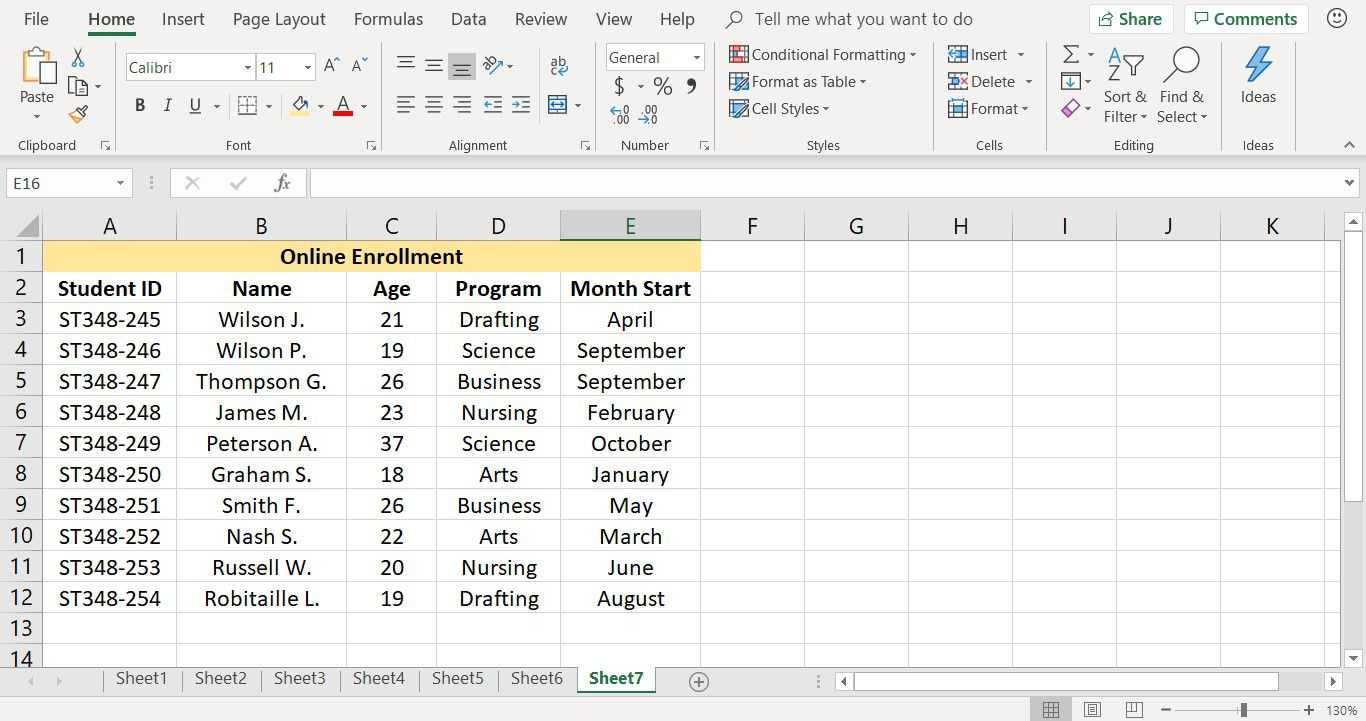Open the Formulas ribbon tab

388,19
